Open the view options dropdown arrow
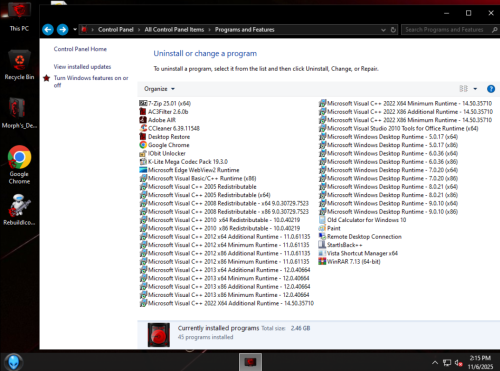The width and height of the screenshot is (500, 371). tap(475, 89)
